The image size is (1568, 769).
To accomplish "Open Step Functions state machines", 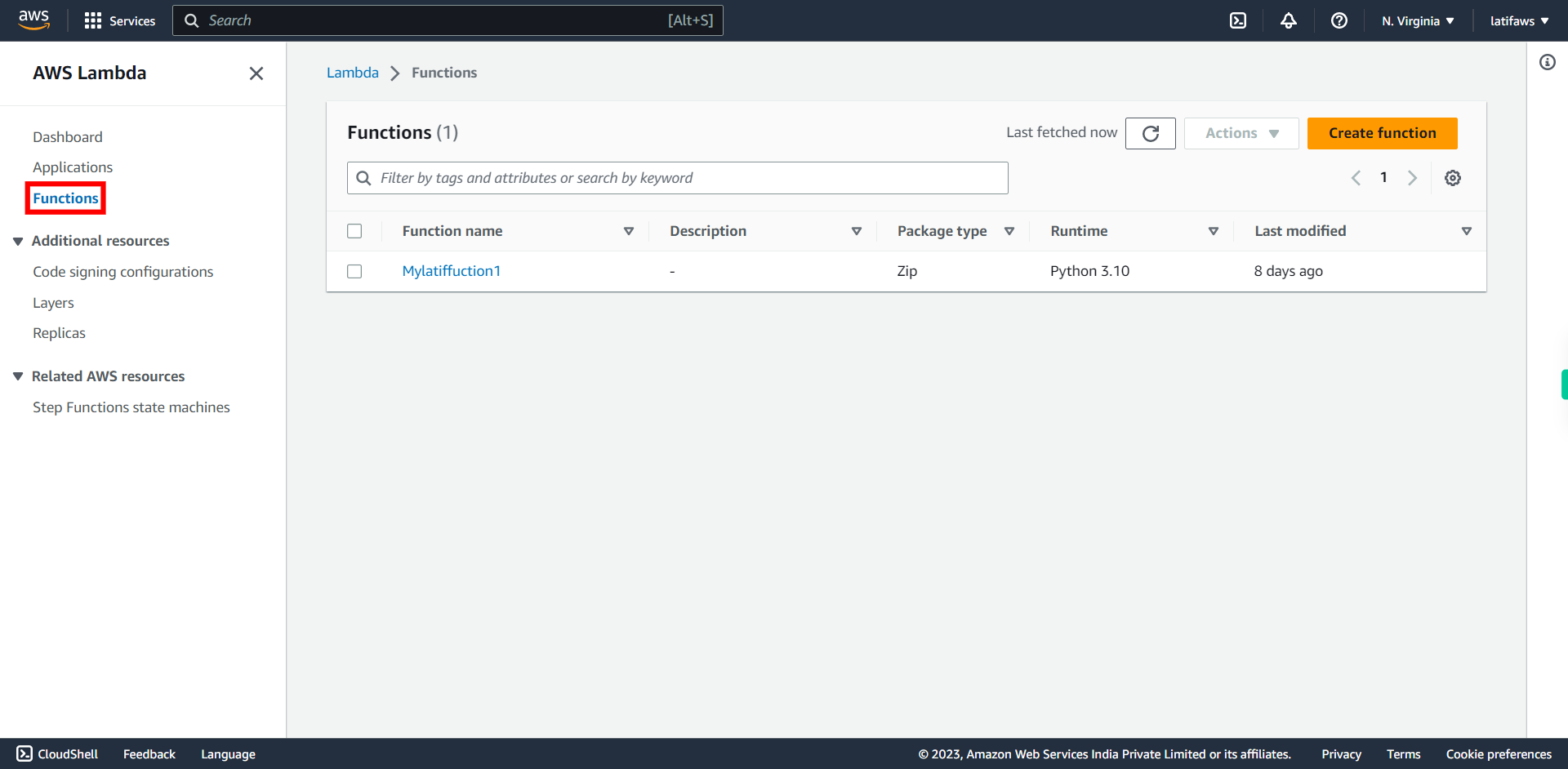I will pyautogui.click(x=131, y=407).
